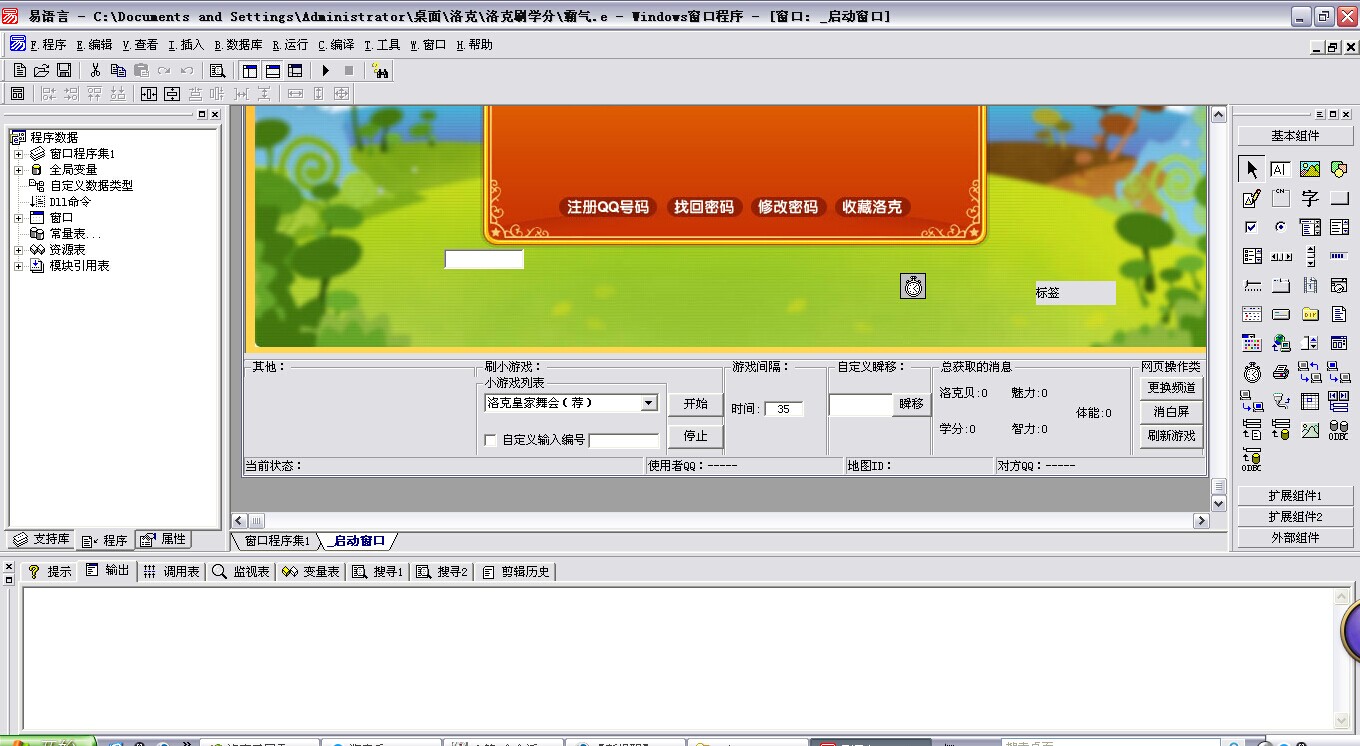Open the 外部组件 component group

(x=1295, y=538)
